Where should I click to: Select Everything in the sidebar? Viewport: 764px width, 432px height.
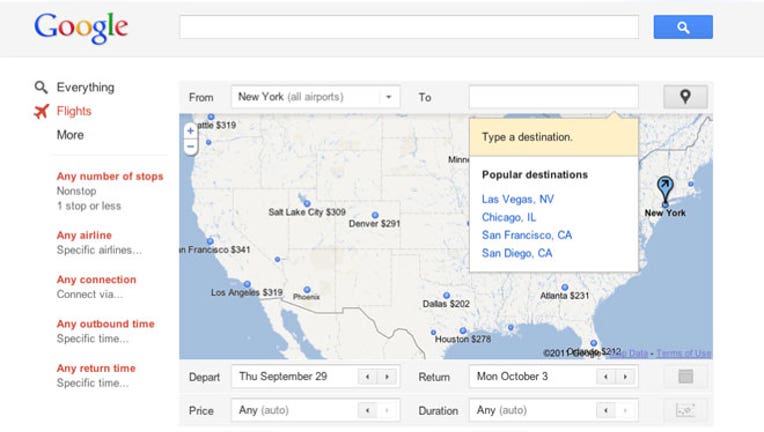[x=85, y=88]
